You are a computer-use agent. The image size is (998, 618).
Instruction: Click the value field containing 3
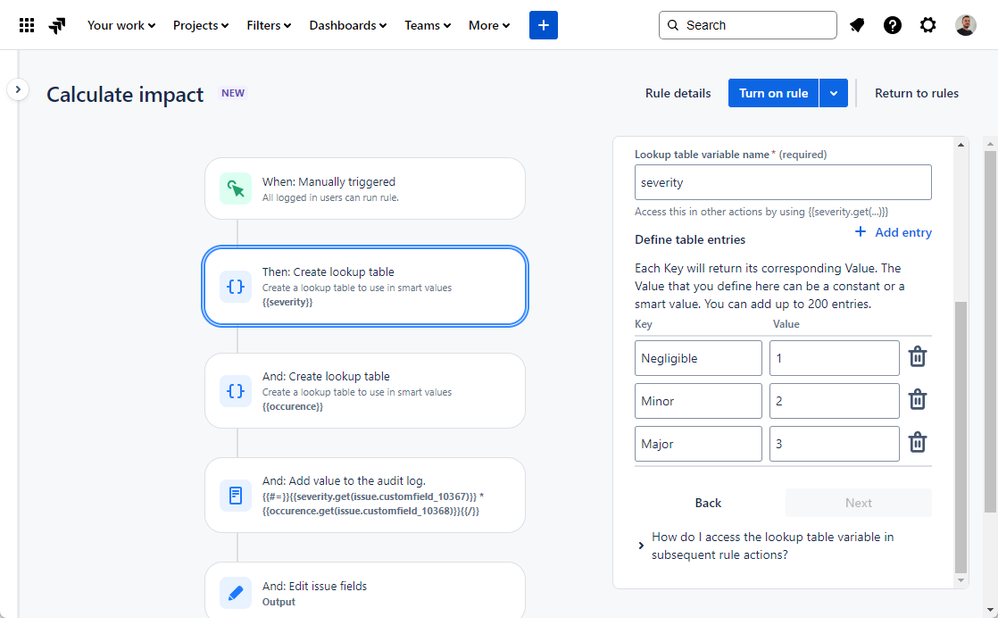click(x=834, y=444)
